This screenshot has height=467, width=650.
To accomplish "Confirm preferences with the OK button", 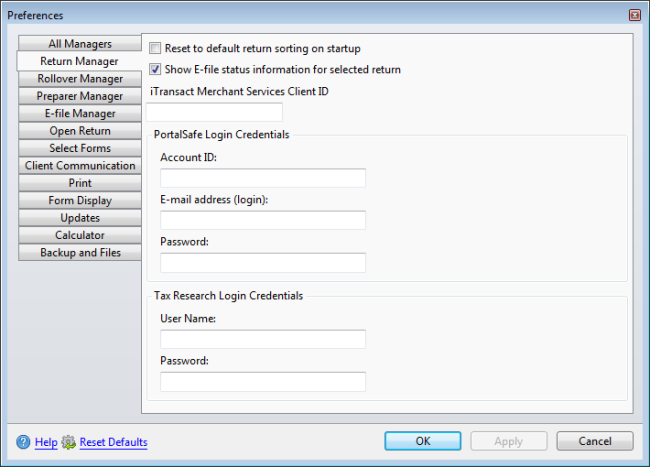I will 423,441.
